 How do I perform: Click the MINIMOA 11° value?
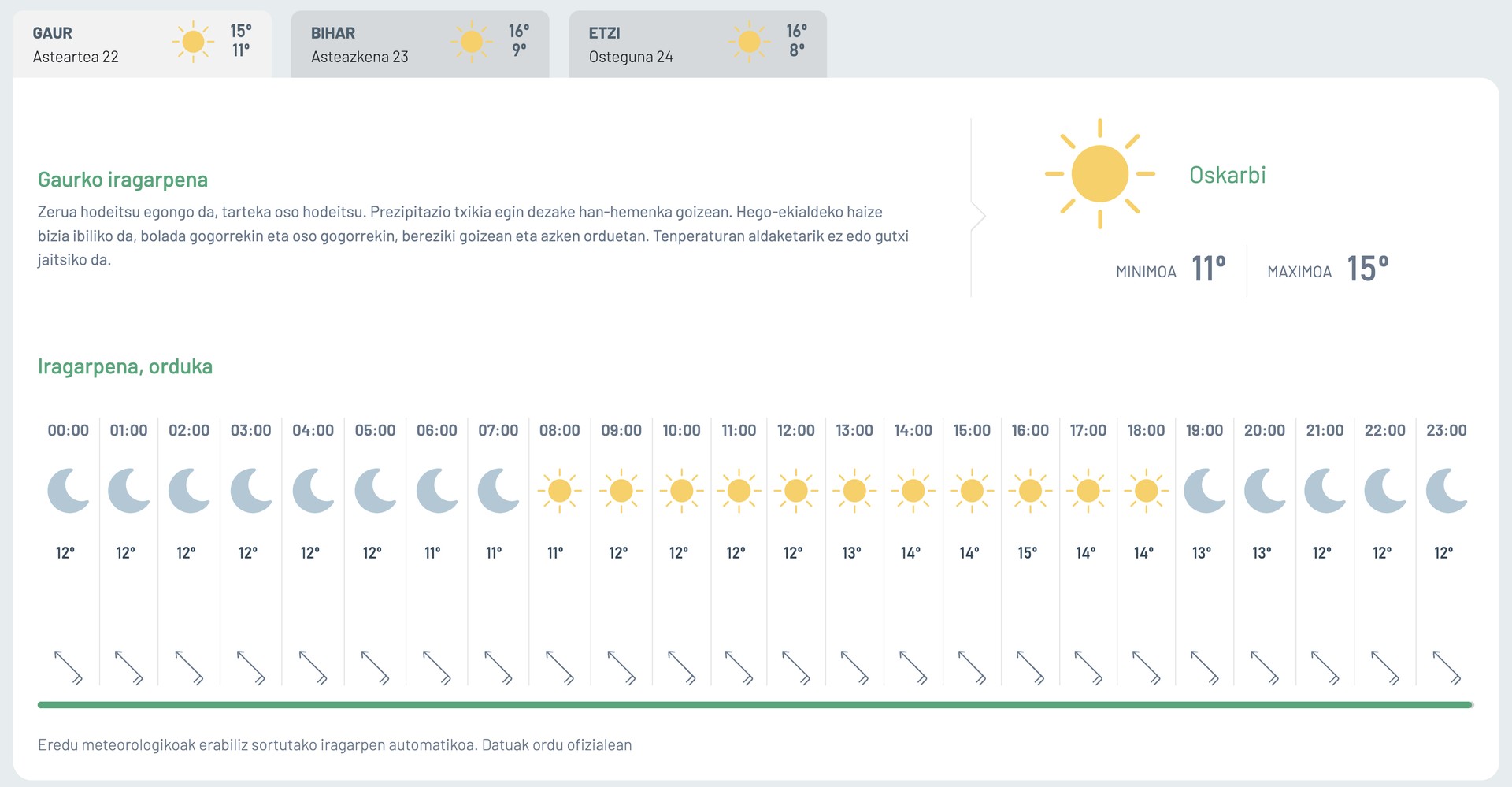pyautogui.click(x=1209, y=269)
